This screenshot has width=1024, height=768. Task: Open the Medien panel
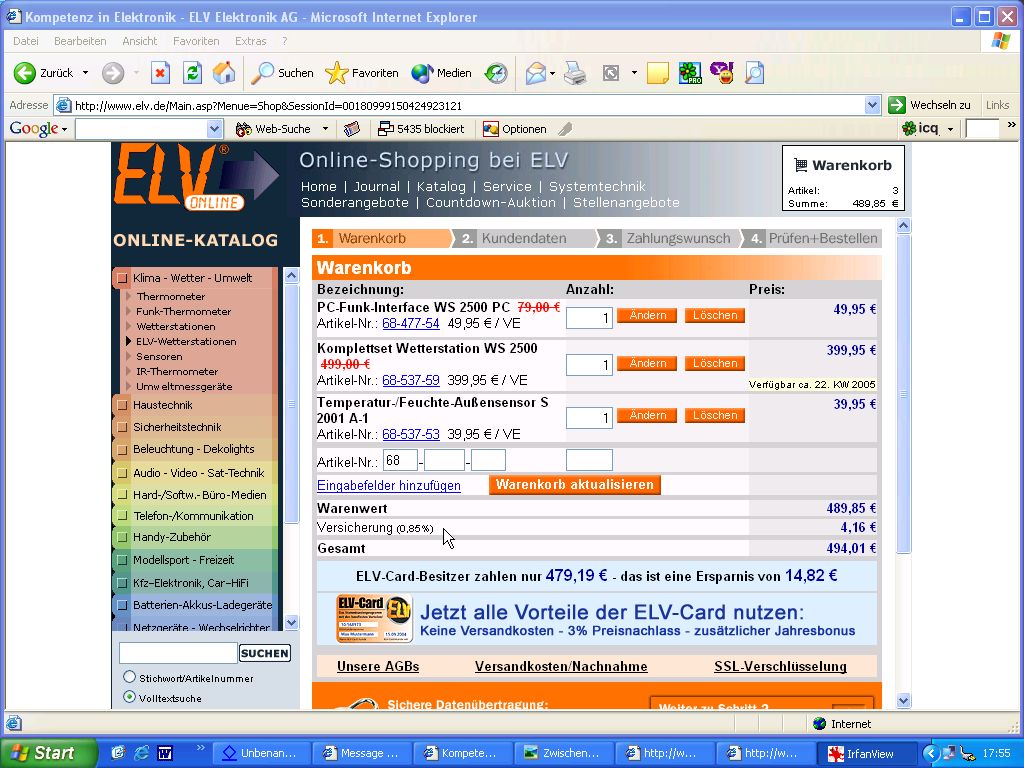click(441, 73)
